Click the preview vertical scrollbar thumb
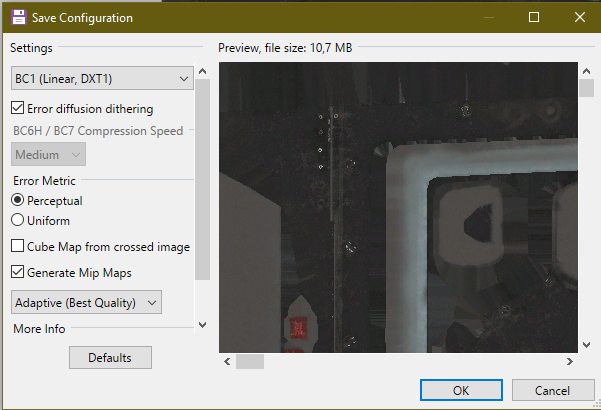The image size is (601, 410). (586, 88)
